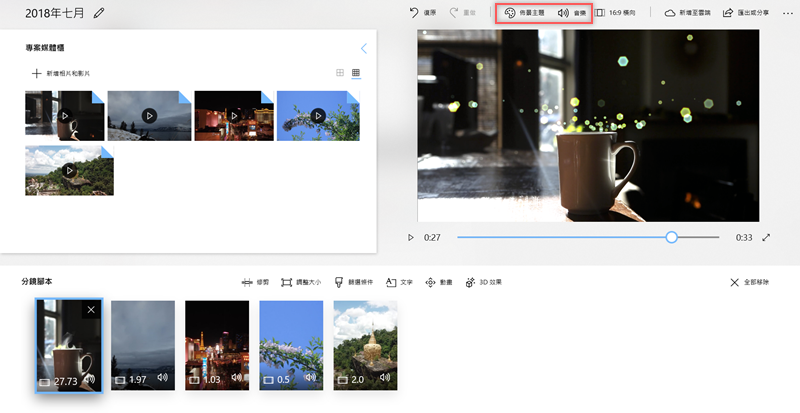The image size is (800, 413).
Task: Select the 0.5 flower storyboard clip
Action: 291,346
